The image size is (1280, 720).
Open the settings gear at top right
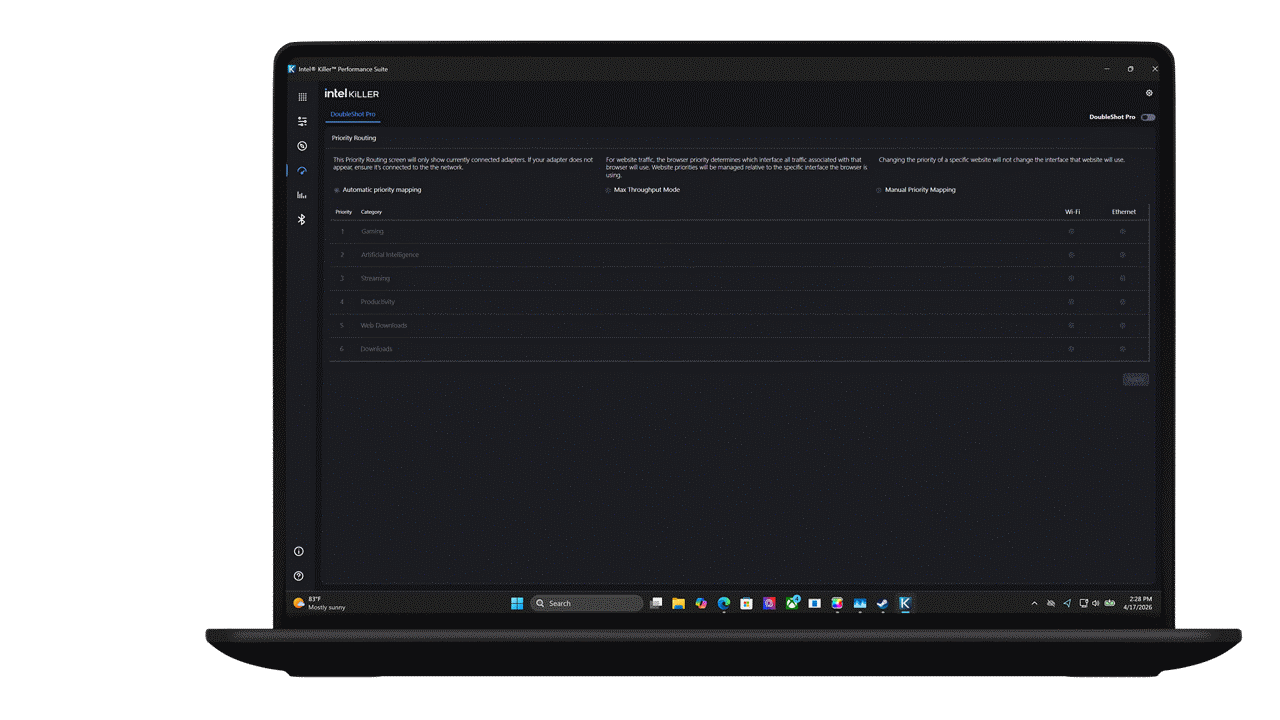coord(1149,93)
